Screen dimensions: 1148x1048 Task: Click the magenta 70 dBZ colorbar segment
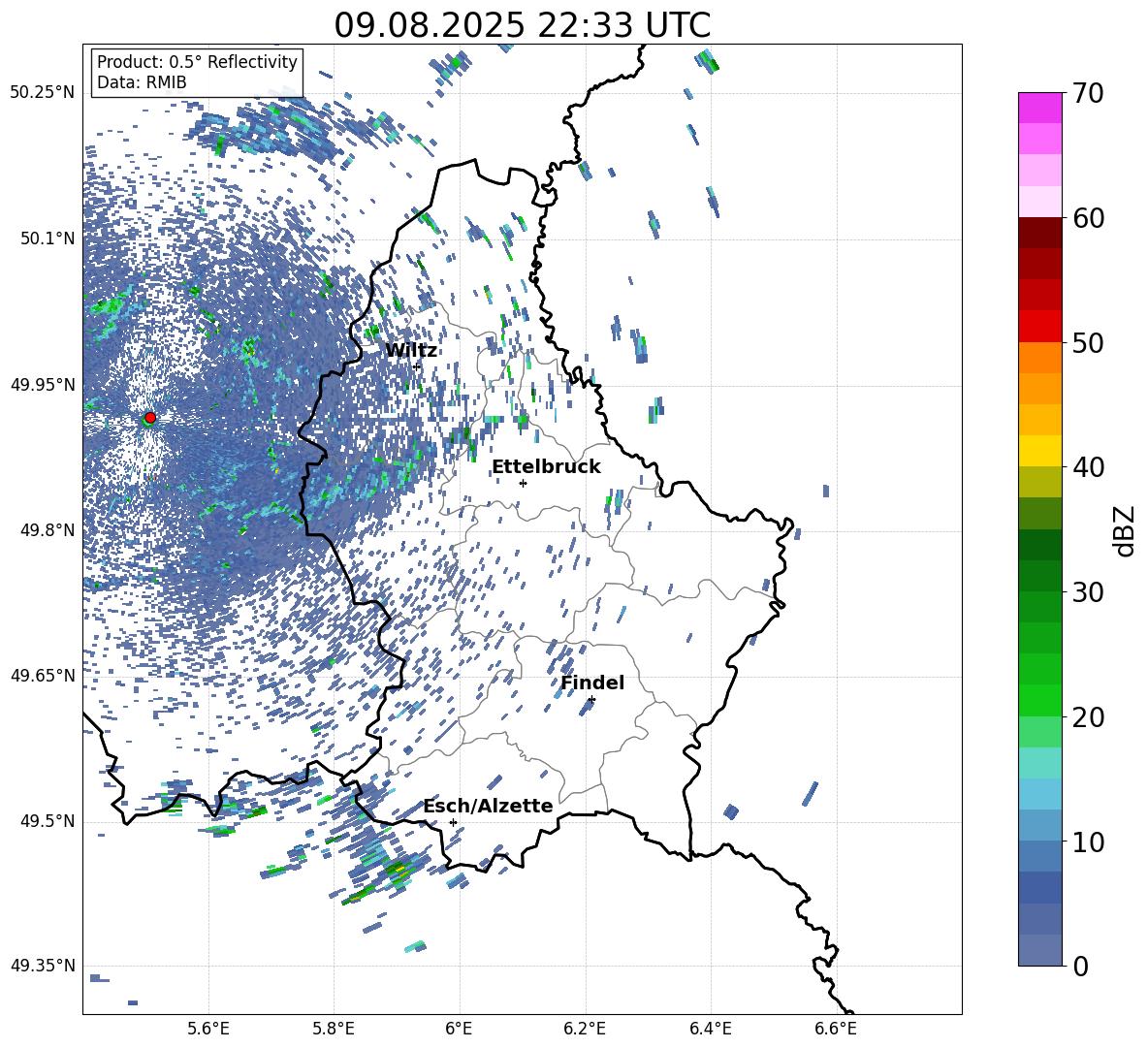tap(1039, 108)
